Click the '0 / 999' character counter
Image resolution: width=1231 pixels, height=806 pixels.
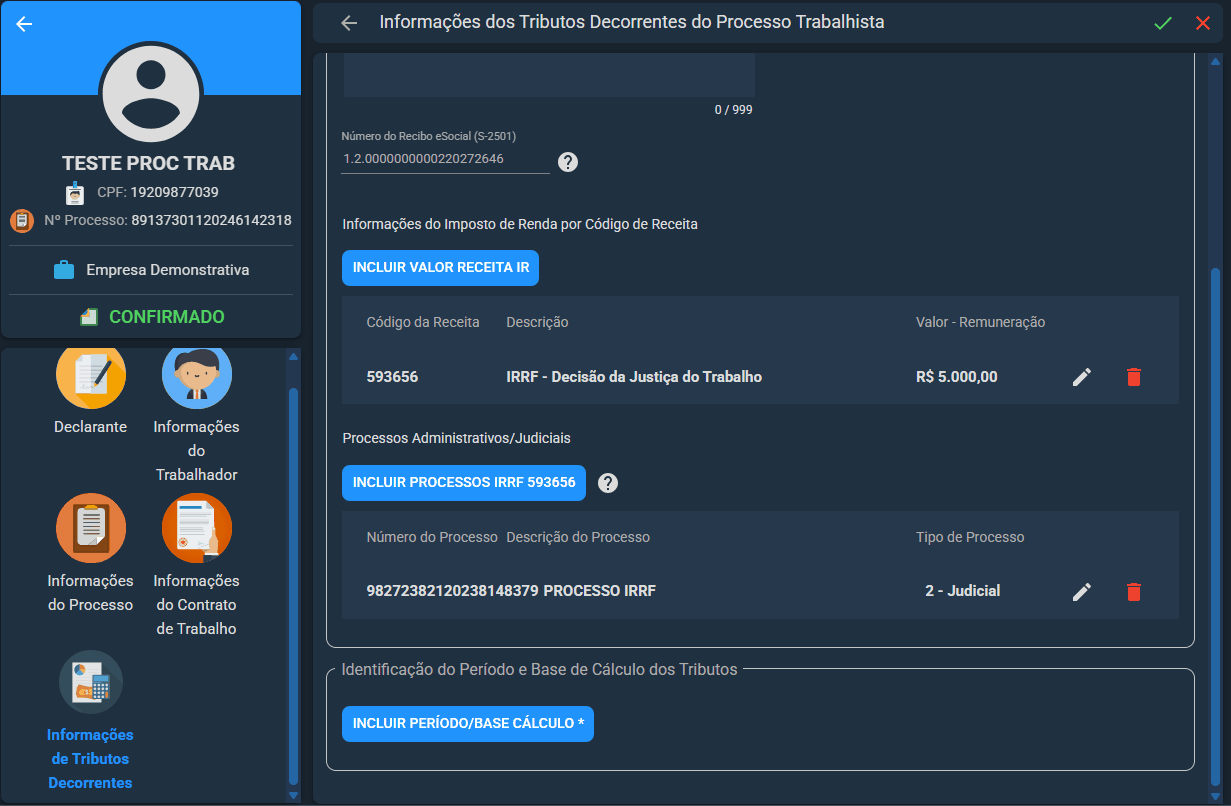coord(733,110)
